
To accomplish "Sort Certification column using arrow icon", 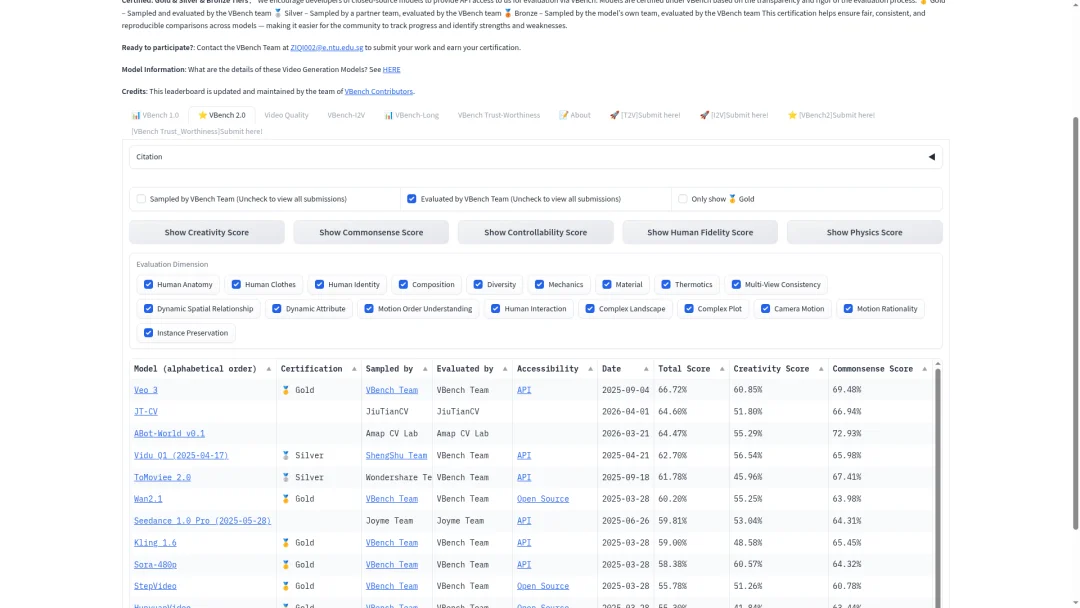I will 354,369.
